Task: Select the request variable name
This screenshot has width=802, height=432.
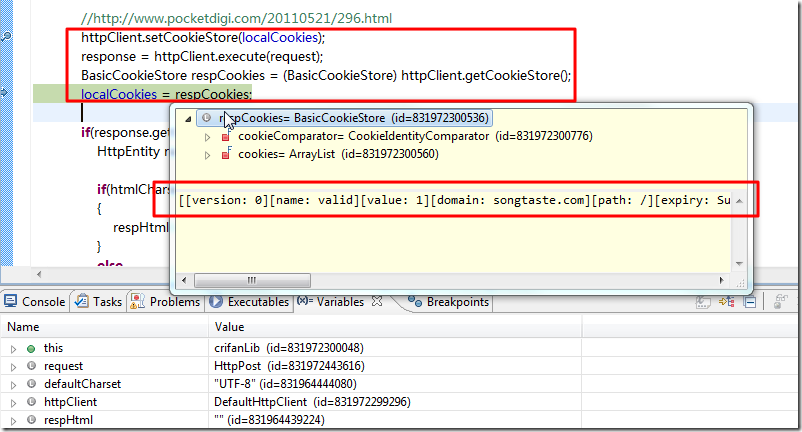Action: tap(63, 366)
